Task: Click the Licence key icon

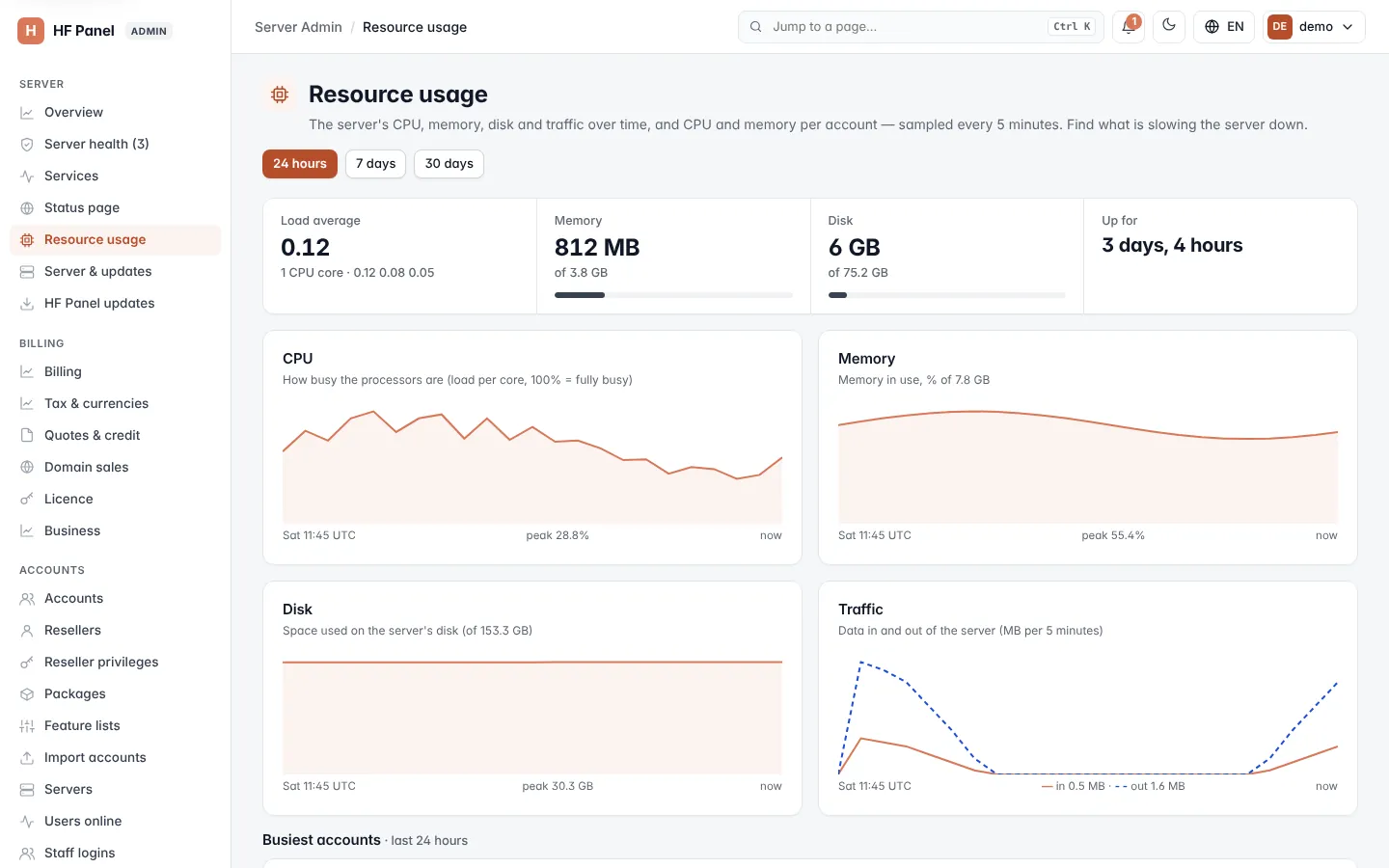Action: point(27,500)
